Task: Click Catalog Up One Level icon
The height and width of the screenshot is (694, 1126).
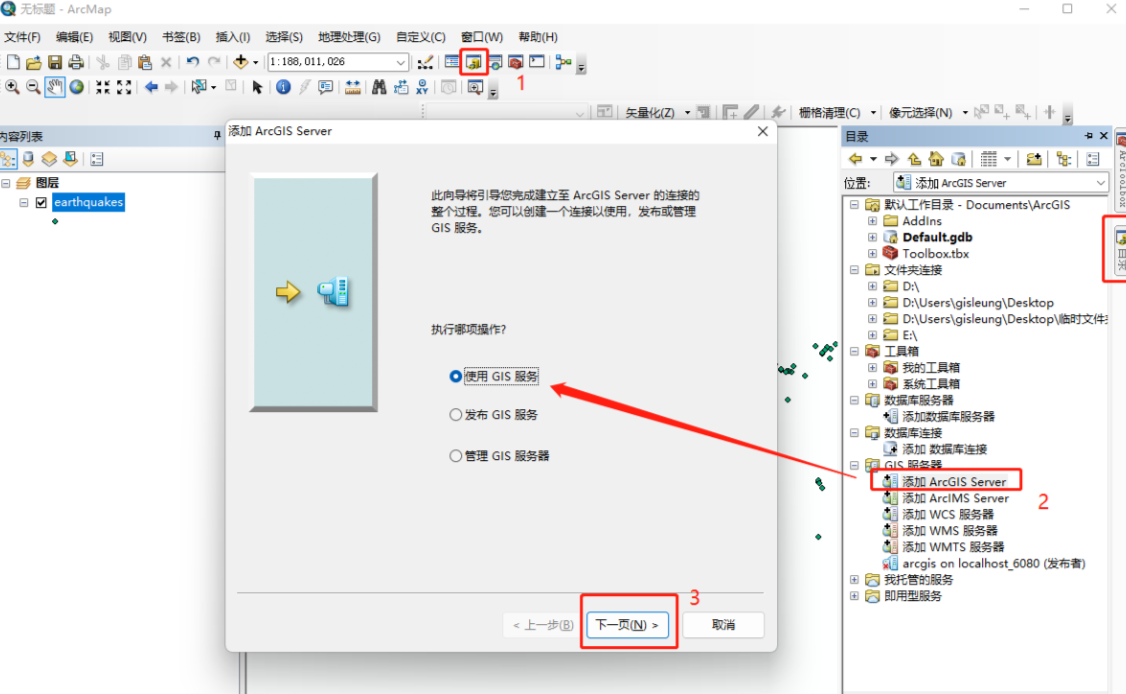Action: click(913, 159)
